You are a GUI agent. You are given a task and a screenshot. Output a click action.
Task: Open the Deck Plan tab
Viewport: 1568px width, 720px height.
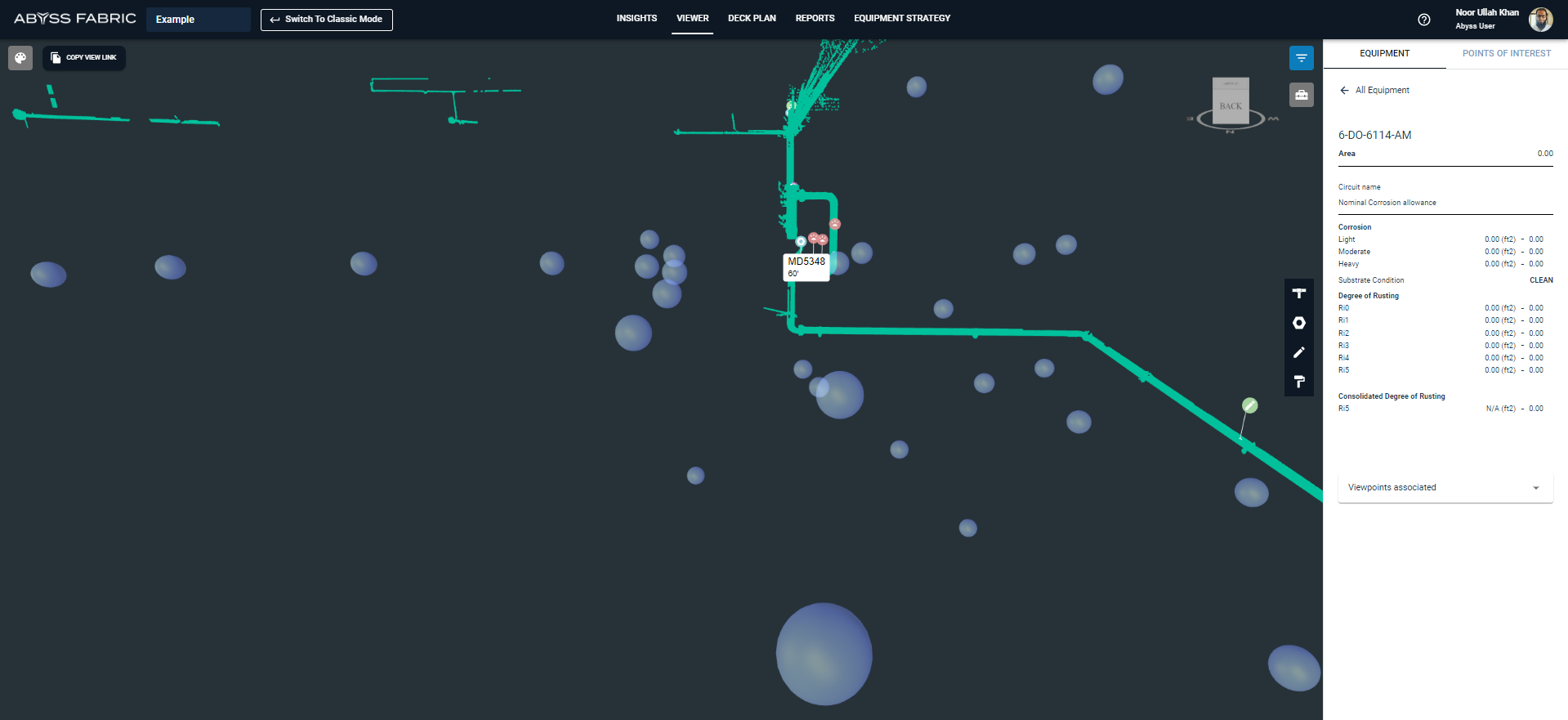752,18
